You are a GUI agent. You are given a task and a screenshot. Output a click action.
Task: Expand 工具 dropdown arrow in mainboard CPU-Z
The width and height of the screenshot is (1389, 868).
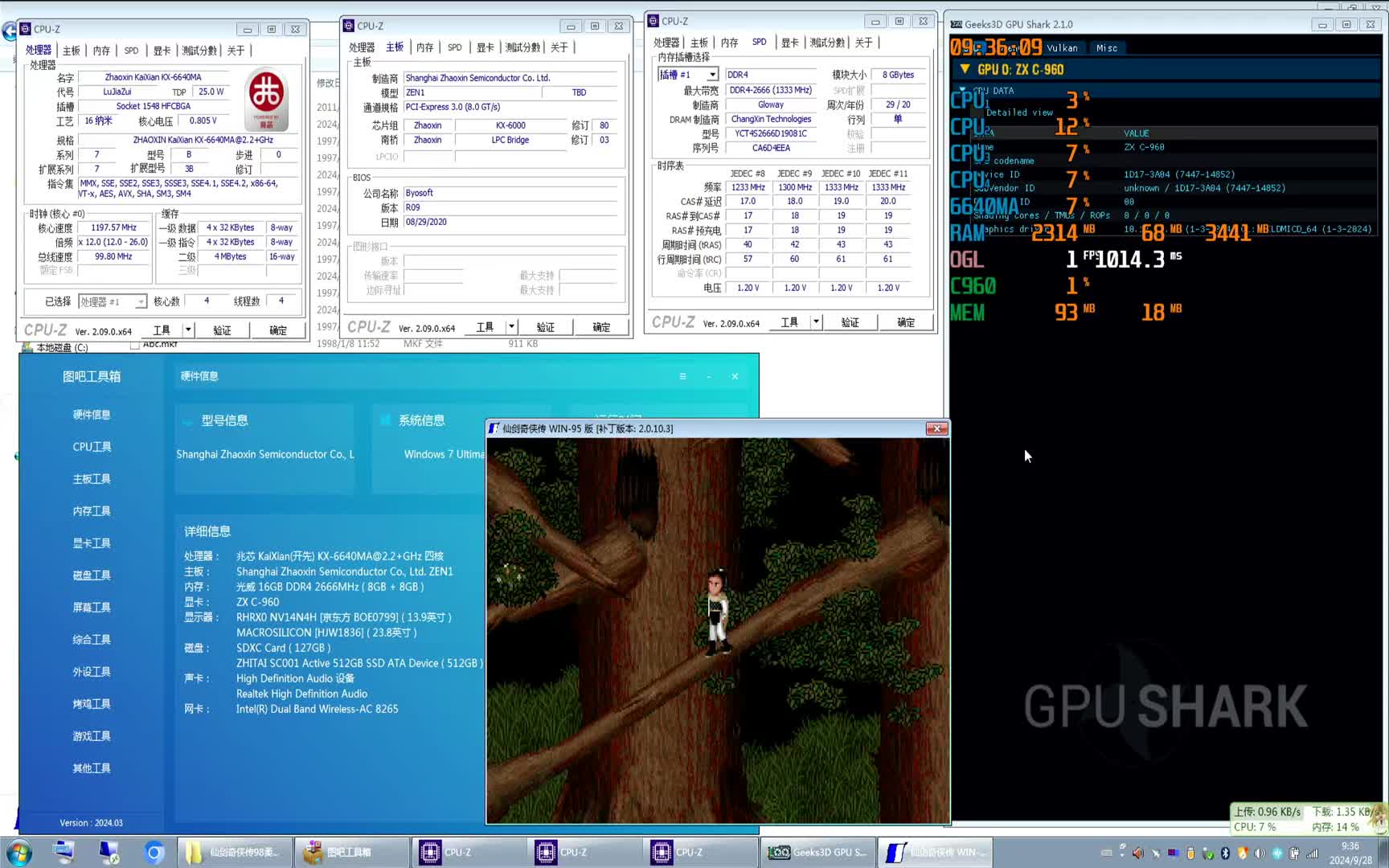click(x=511, y=326)
